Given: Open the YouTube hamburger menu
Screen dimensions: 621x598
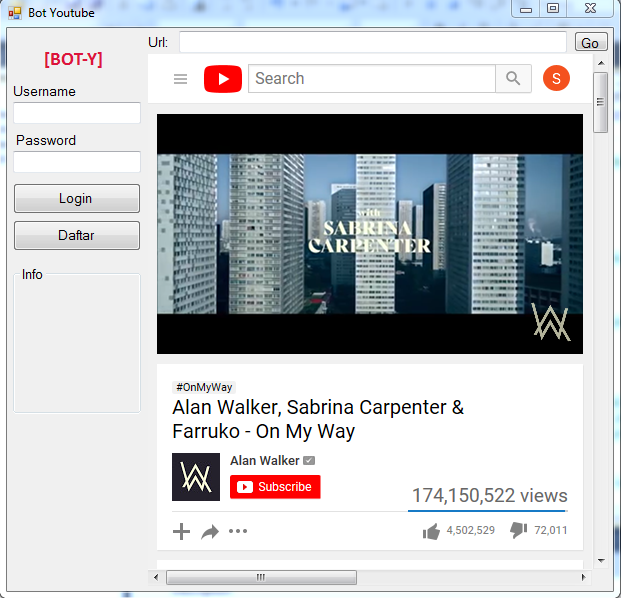Looking at the screenshot, I should (180, 79).
